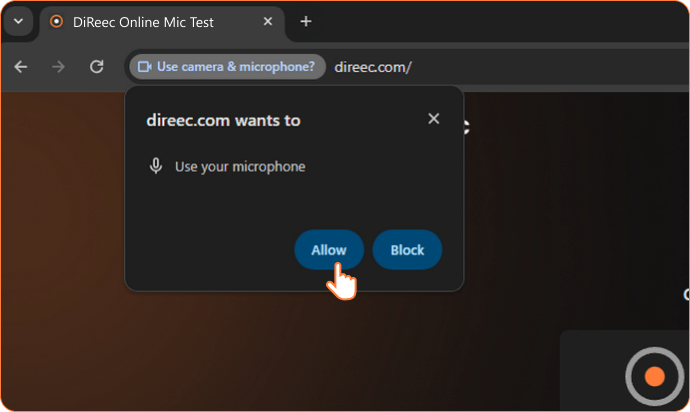
Task: Click the 'direec.com wants to' heading
Action: (223, 120)
